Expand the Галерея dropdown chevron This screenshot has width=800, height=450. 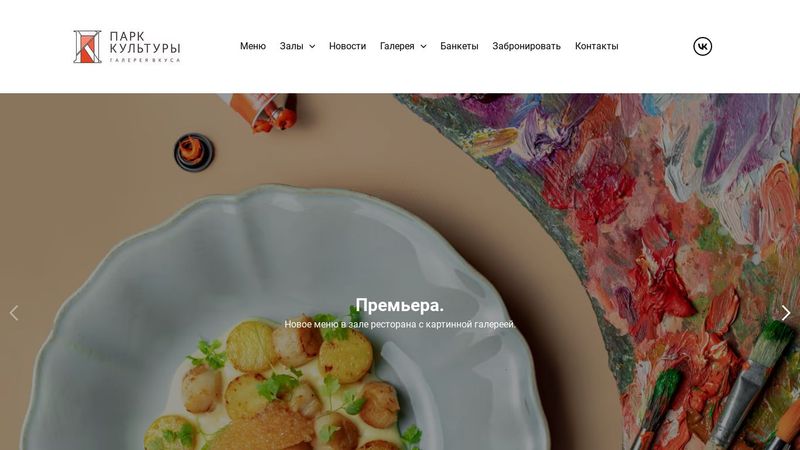423,46
